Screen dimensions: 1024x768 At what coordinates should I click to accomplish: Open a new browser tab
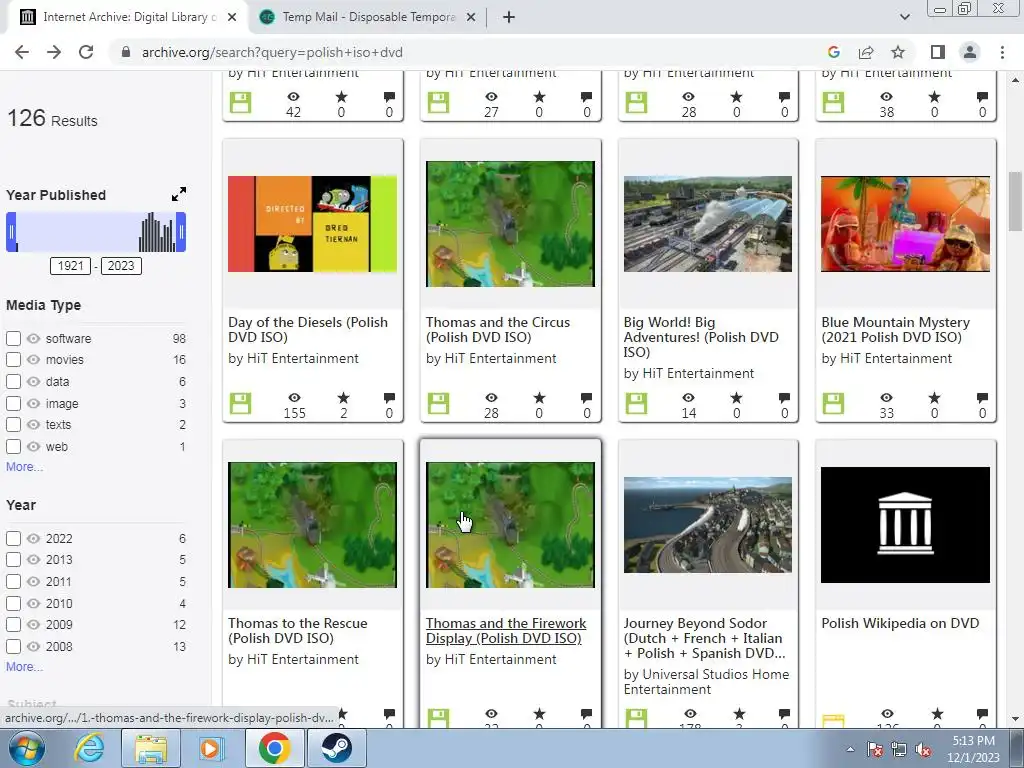[x=509, y=18]
